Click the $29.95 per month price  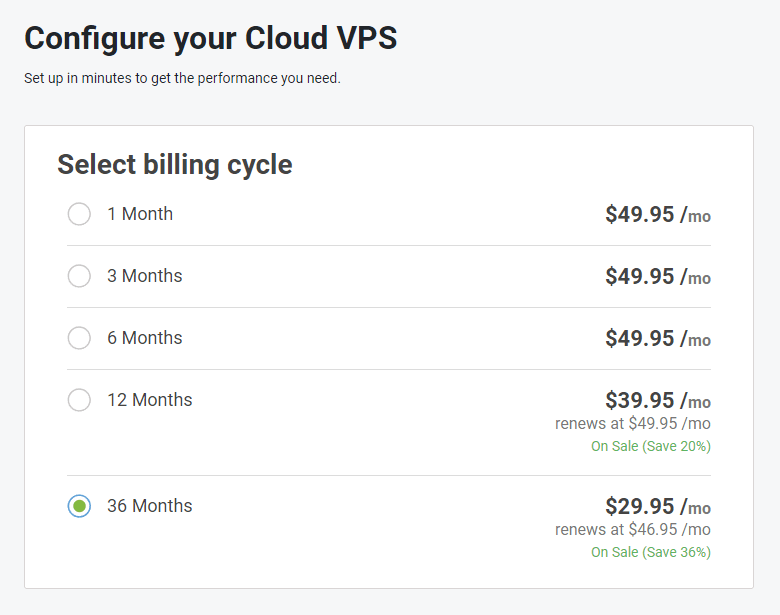pos(658,507)
